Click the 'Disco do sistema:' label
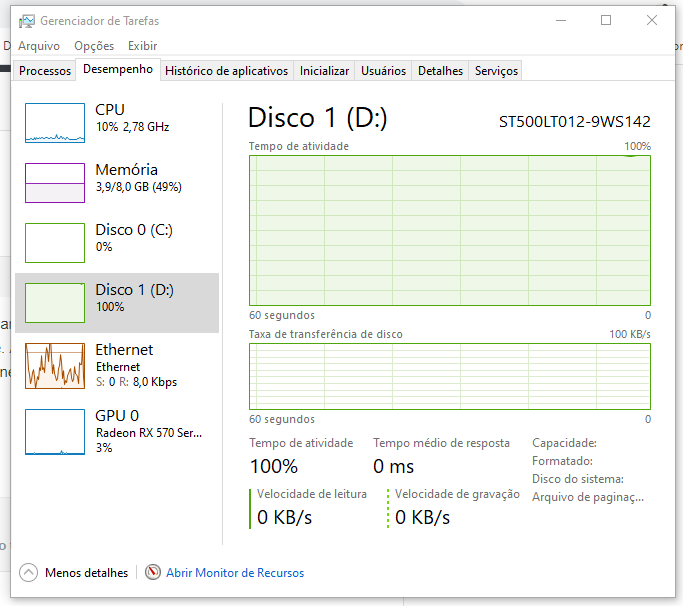Screen dimensions: 683x606 [578, 479]
